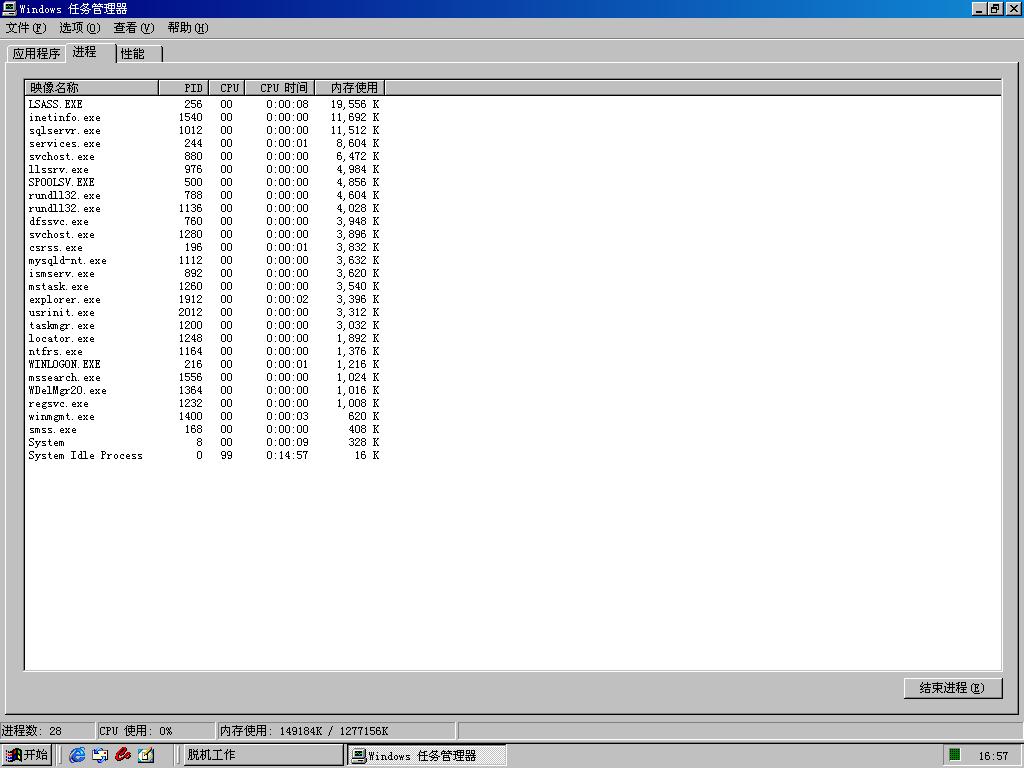Select the winmgmt.exe process
Screen dimensions: 1024x768
pos(204,417)
